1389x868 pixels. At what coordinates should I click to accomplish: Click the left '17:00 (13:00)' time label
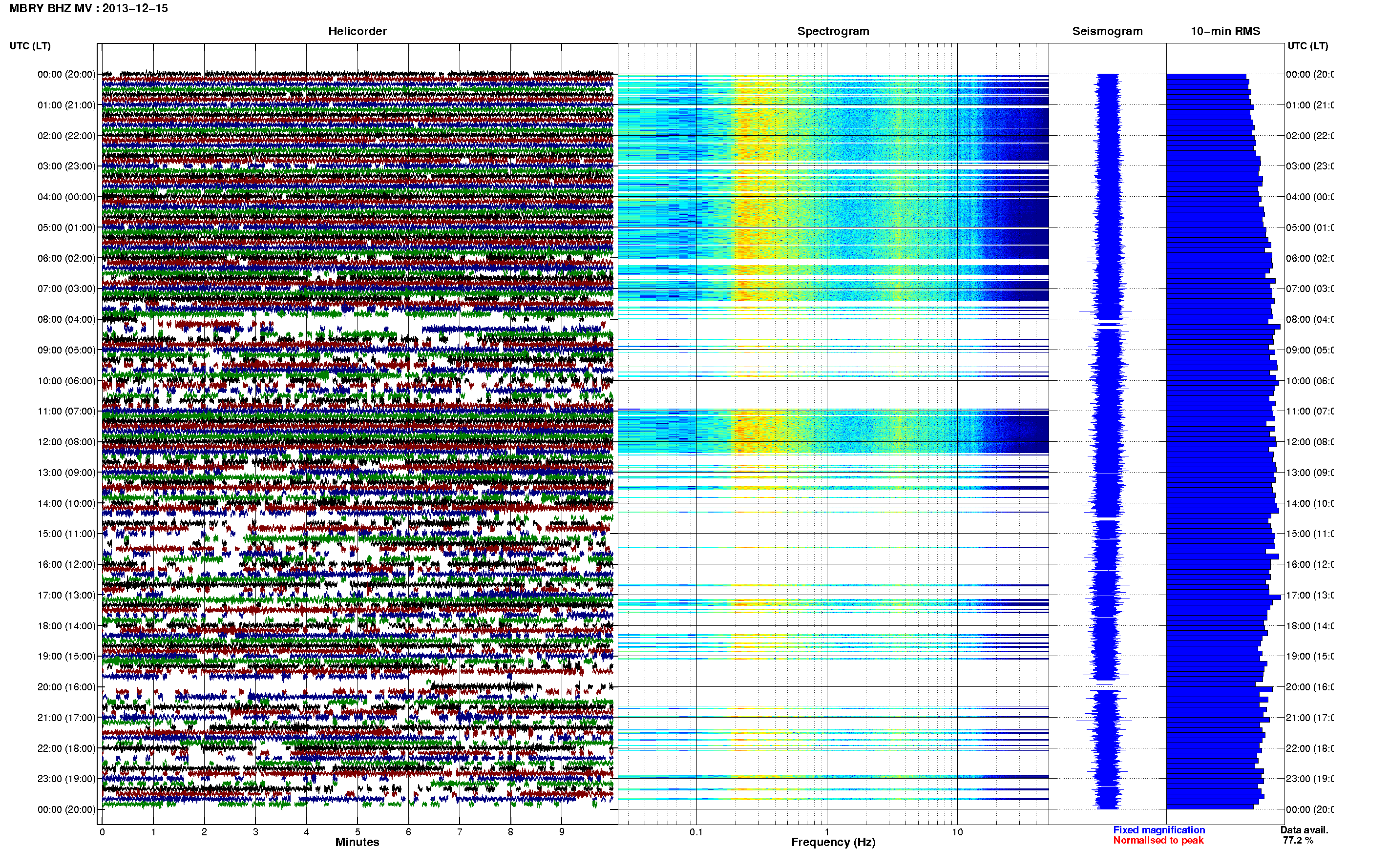66,595
